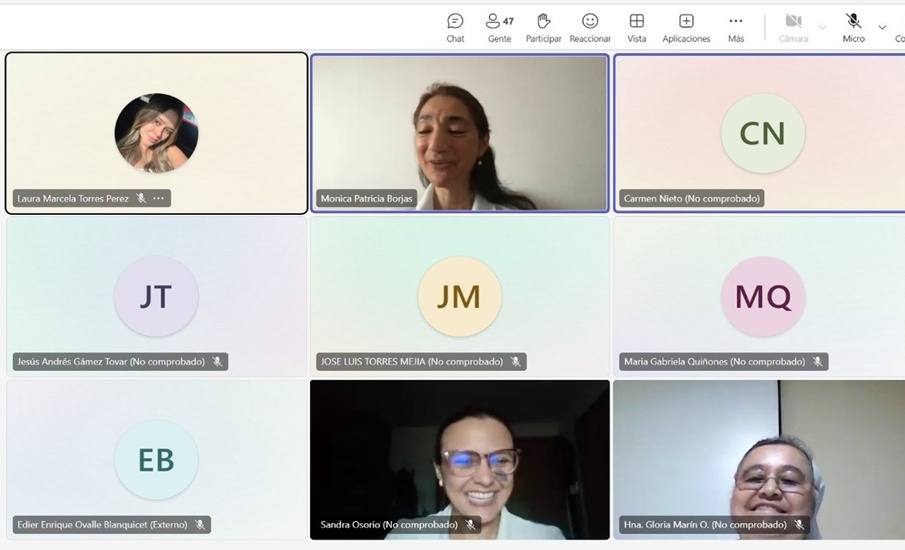Click the participant count 47

508,21
